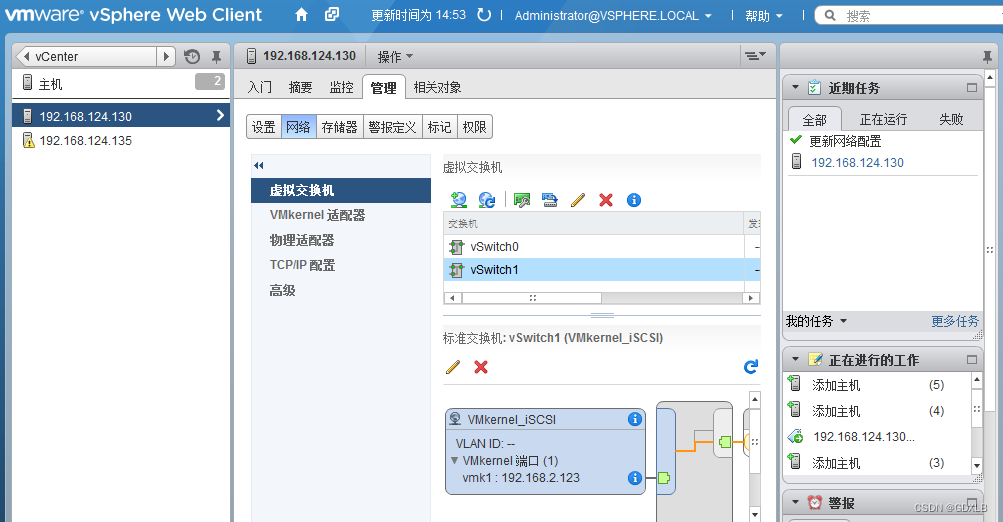Collapse the 近期任务 panel
1003x522 pixels.
click(x=795, y=88)
